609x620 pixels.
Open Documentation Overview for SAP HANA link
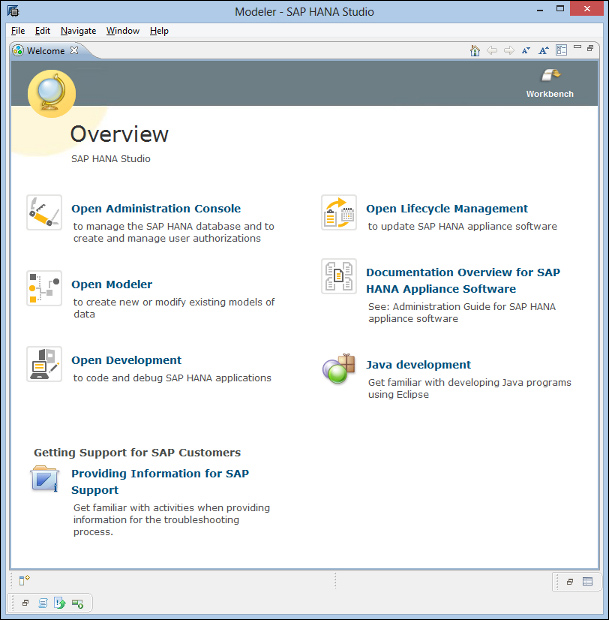[463, 280]
